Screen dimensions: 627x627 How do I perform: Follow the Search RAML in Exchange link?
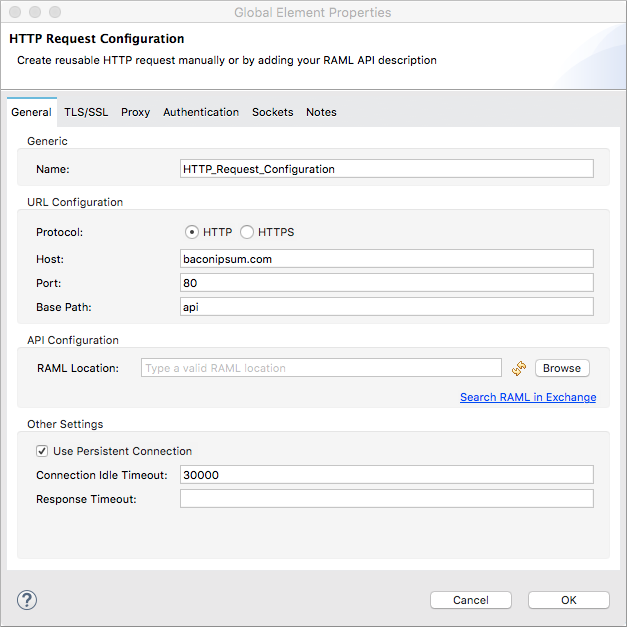[528, 397]
